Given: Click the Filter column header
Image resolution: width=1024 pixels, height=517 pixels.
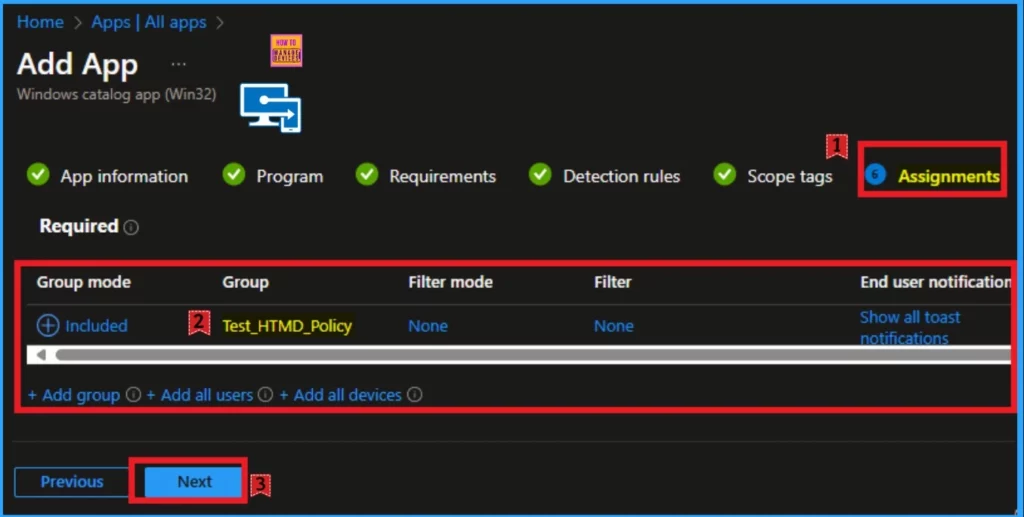Looking at the screenshot, I should (613, 282).
